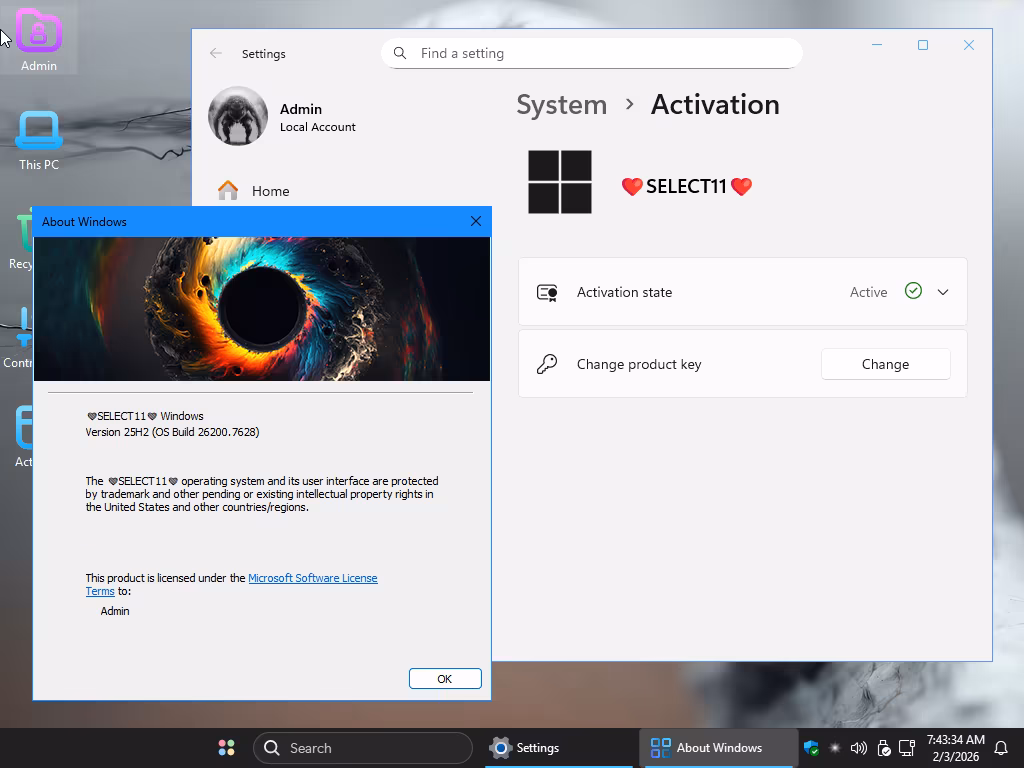Viewport: 1024px width, 768px height.
Task: Click the taskbar Search box
Action: (362, 748)
